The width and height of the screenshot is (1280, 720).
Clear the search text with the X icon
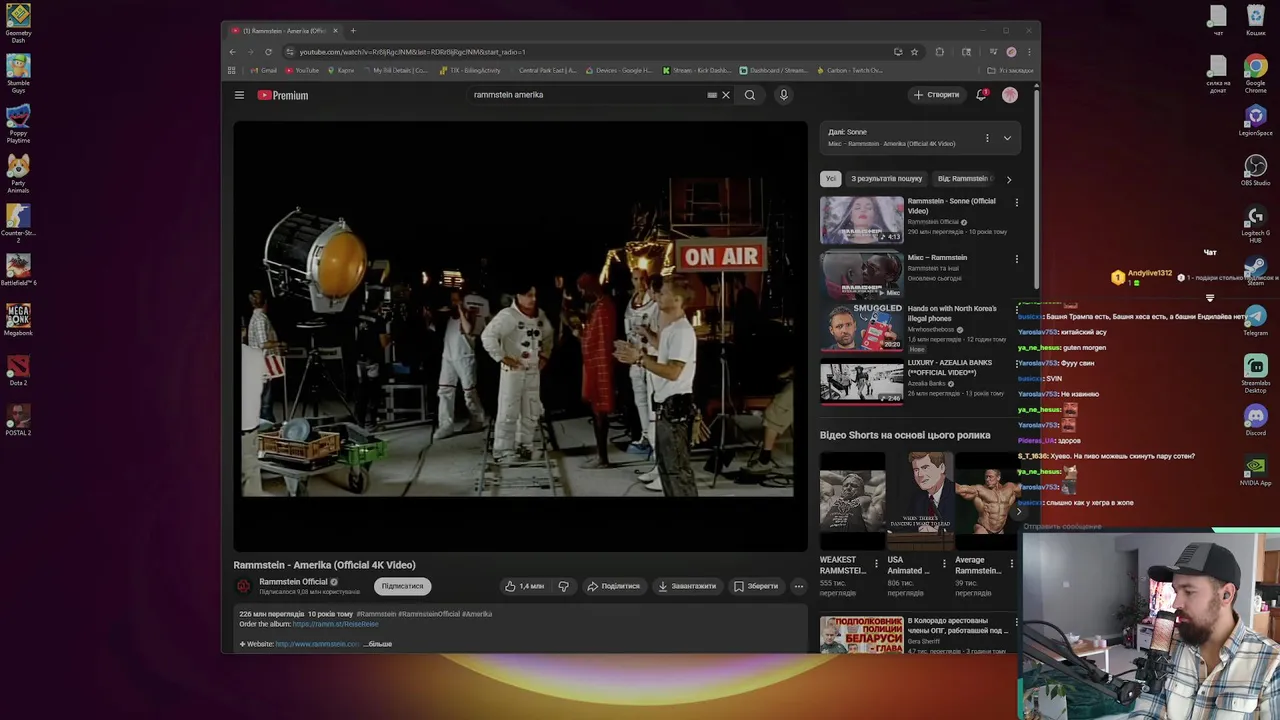click(726, 95)
